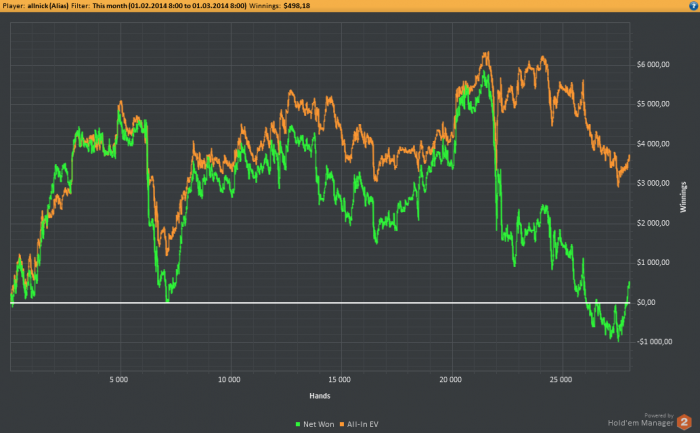This screenshot has height=433, width=700.
Task: Click the vertical Winnings axis title
Action: click(x=683, y=197)
